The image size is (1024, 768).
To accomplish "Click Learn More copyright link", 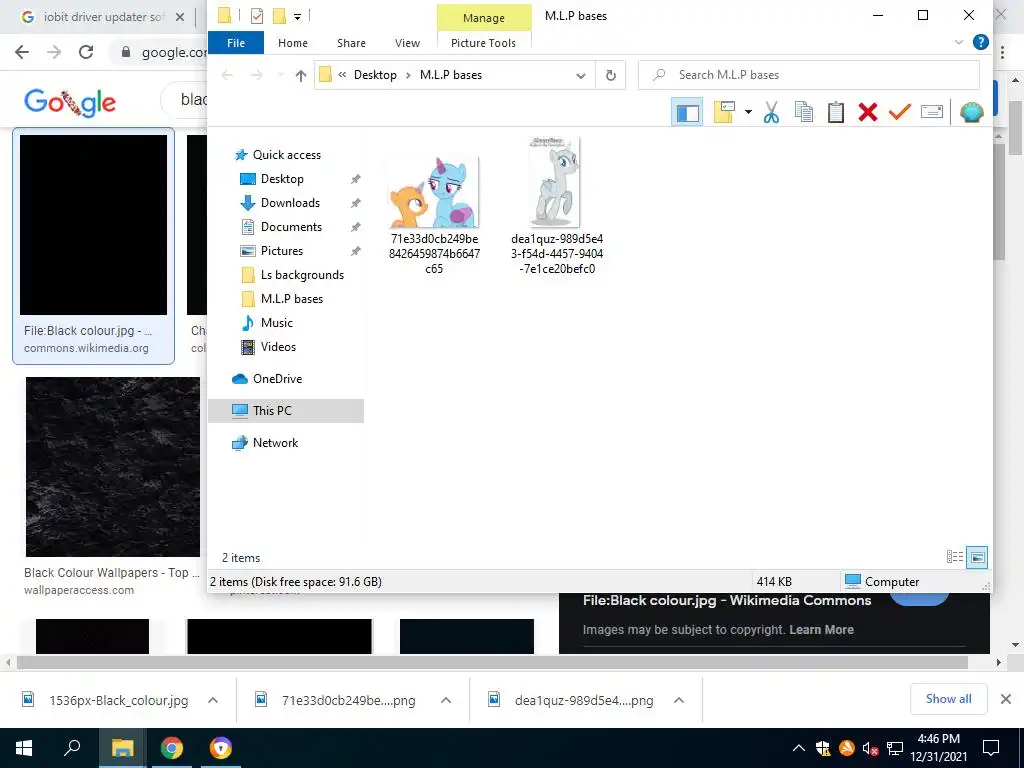I will click(821, 630).
